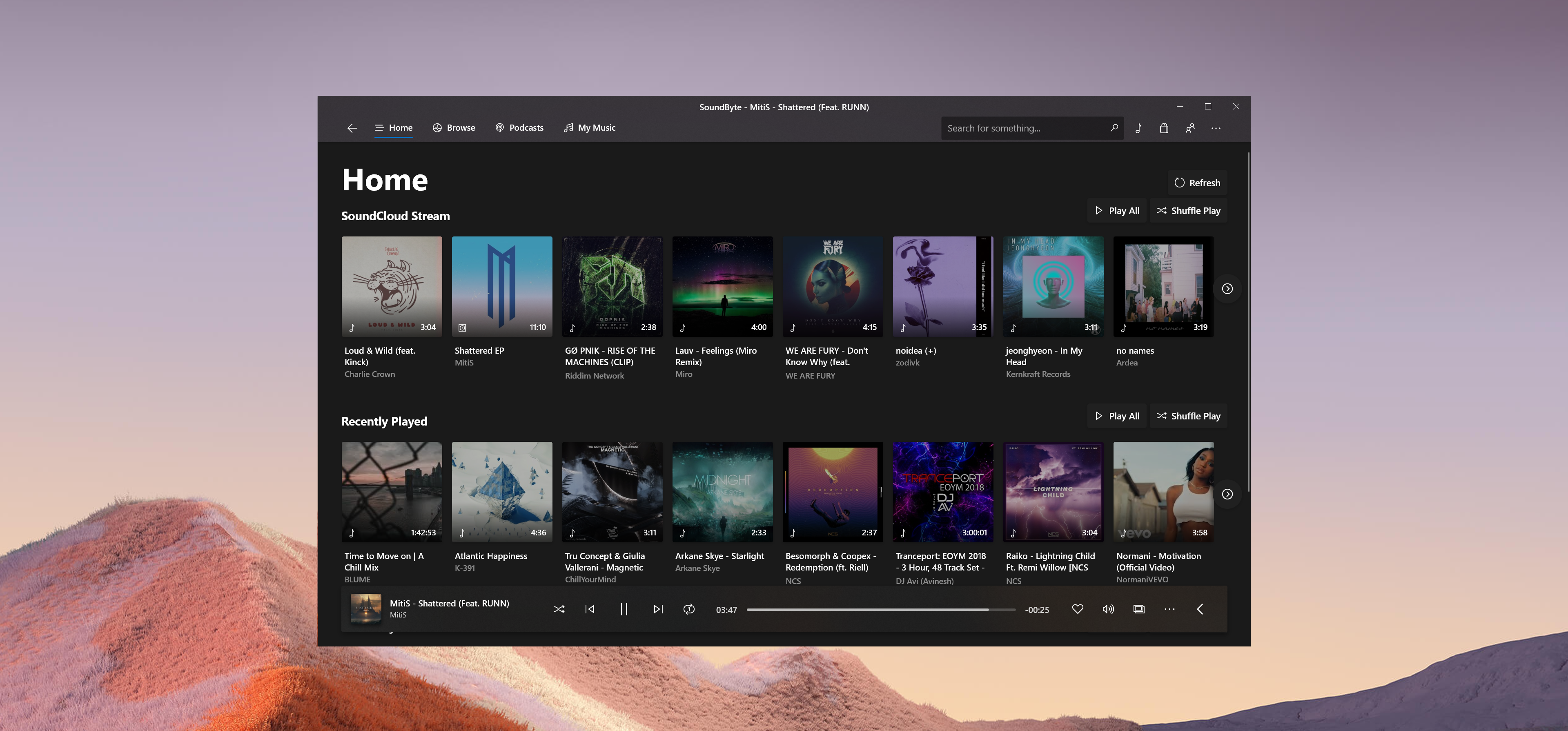The width and height of the screenshot is (1568, 731).
Task: Open noidea (+) thumbnail
Action: (x=943, y=287)
